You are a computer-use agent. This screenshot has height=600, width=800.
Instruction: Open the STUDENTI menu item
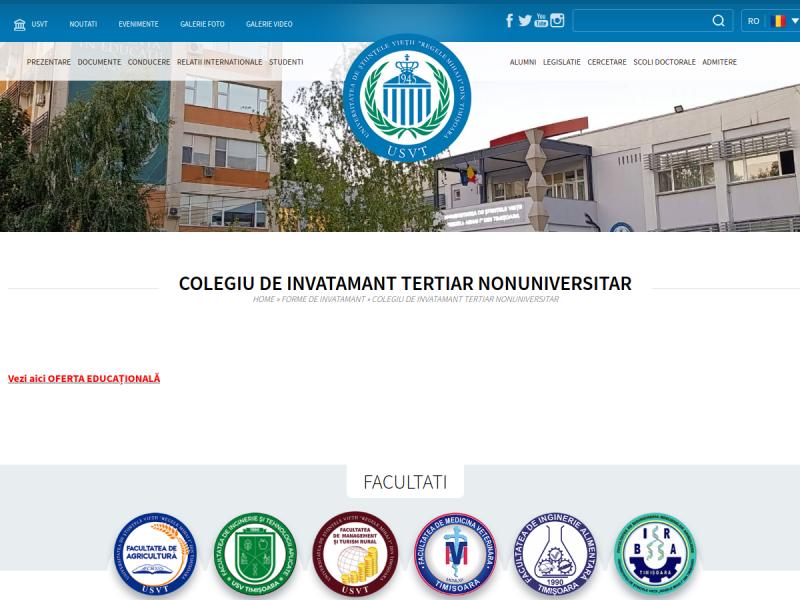[287, 61]
